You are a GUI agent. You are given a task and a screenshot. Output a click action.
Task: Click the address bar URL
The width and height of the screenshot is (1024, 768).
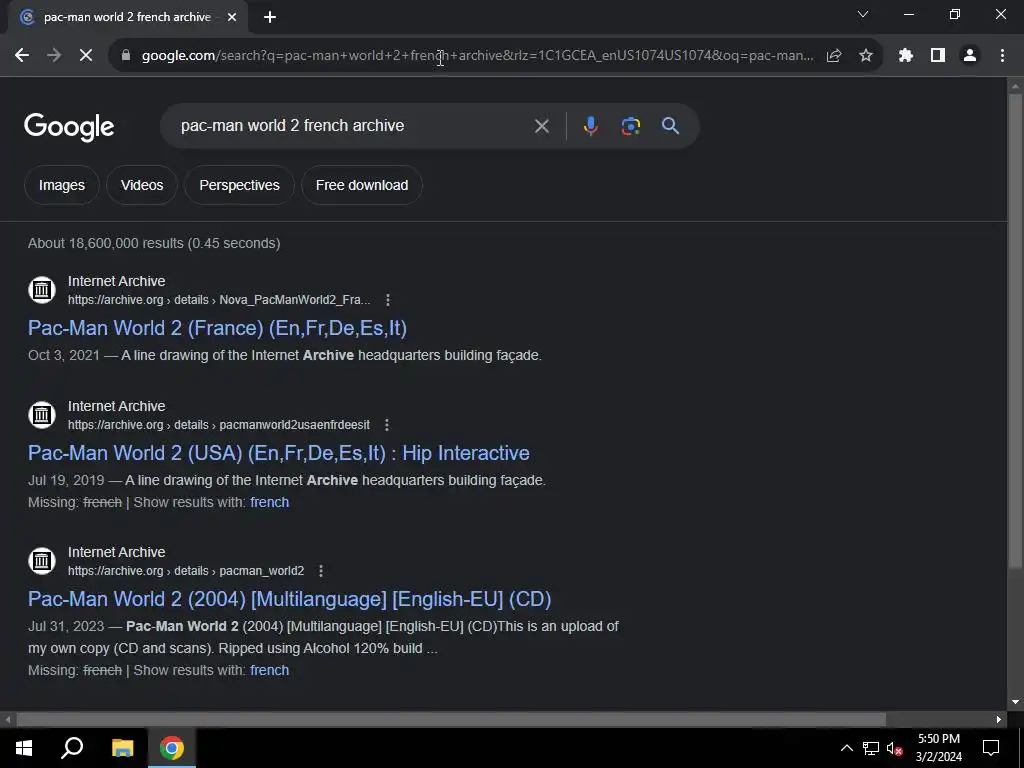click(x=478, y=56)
